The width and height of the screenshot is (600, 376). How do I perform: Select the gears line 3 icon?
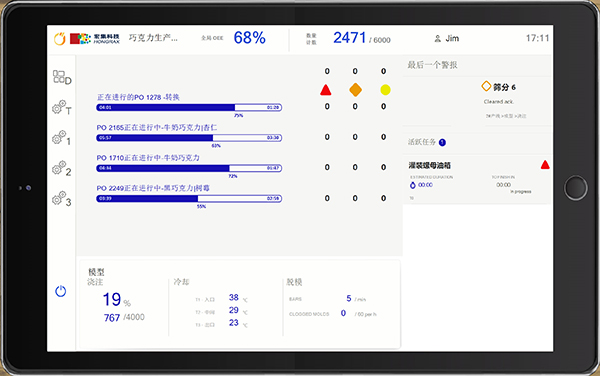point(61,199)
